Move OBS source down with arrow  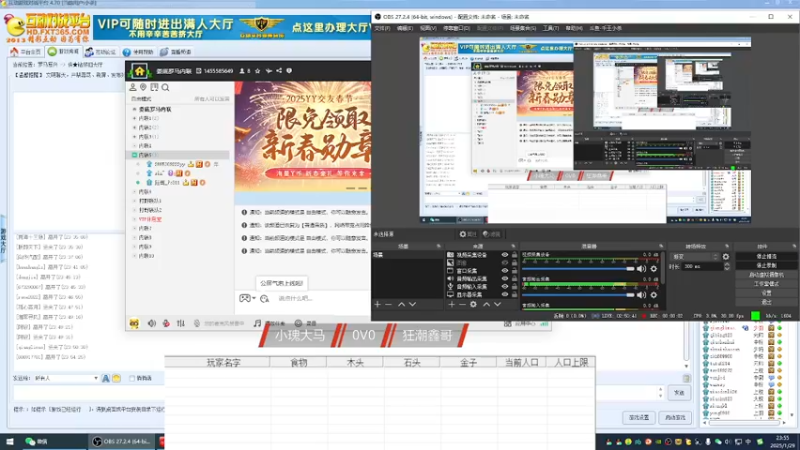pos(497,305)
